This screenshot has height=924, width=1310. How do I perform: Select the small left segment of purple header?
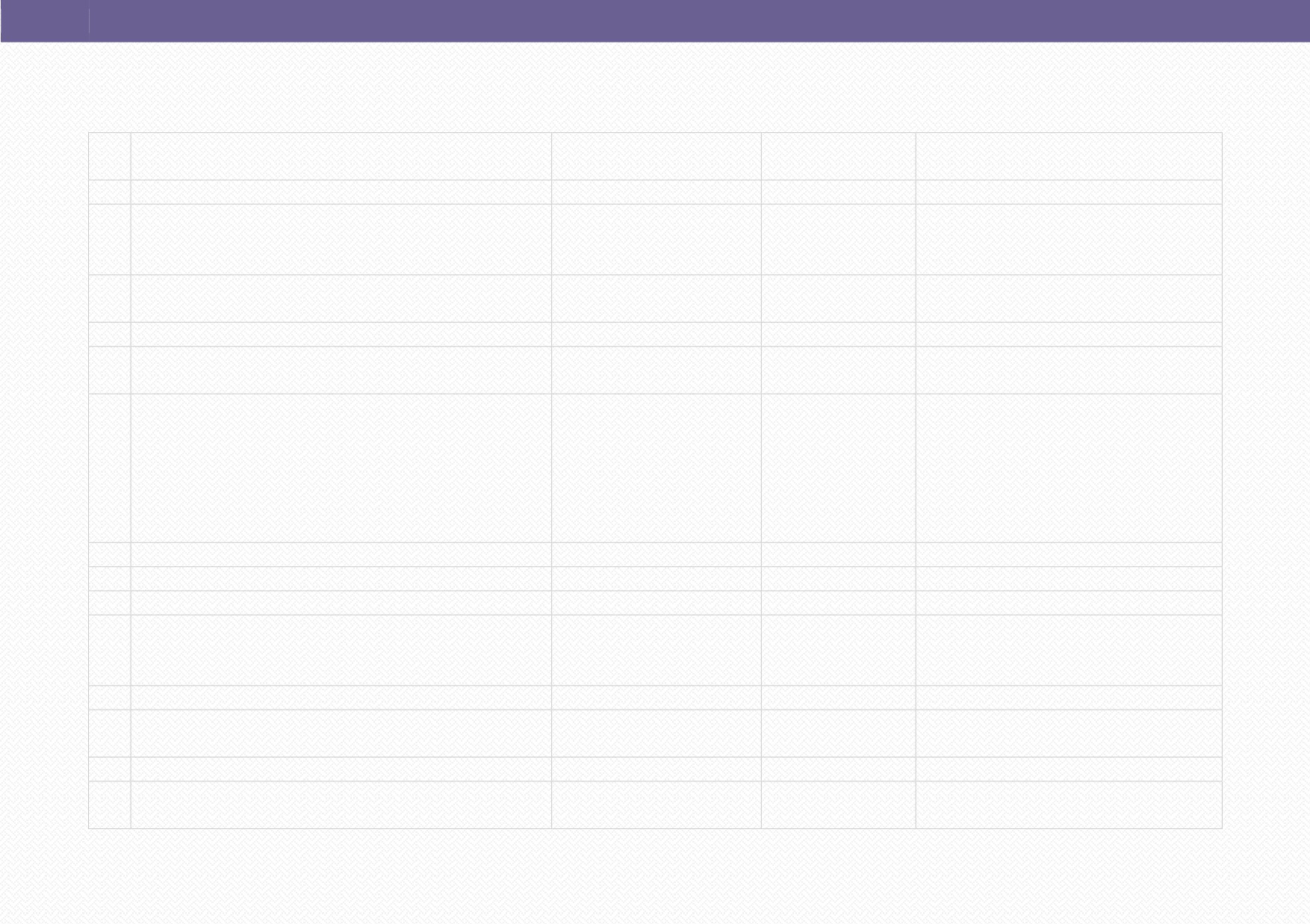point(45,21)
